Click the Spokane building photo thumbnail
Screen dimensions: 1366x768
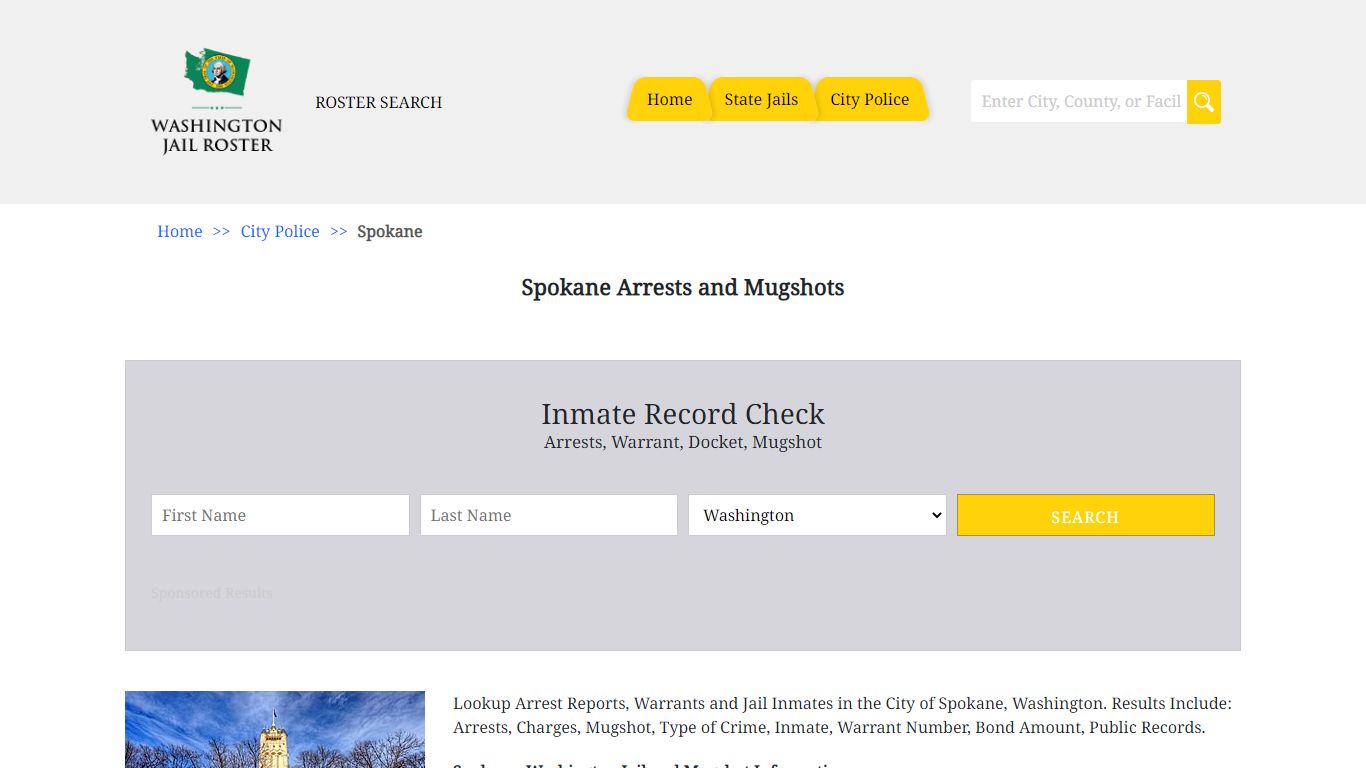275,729
